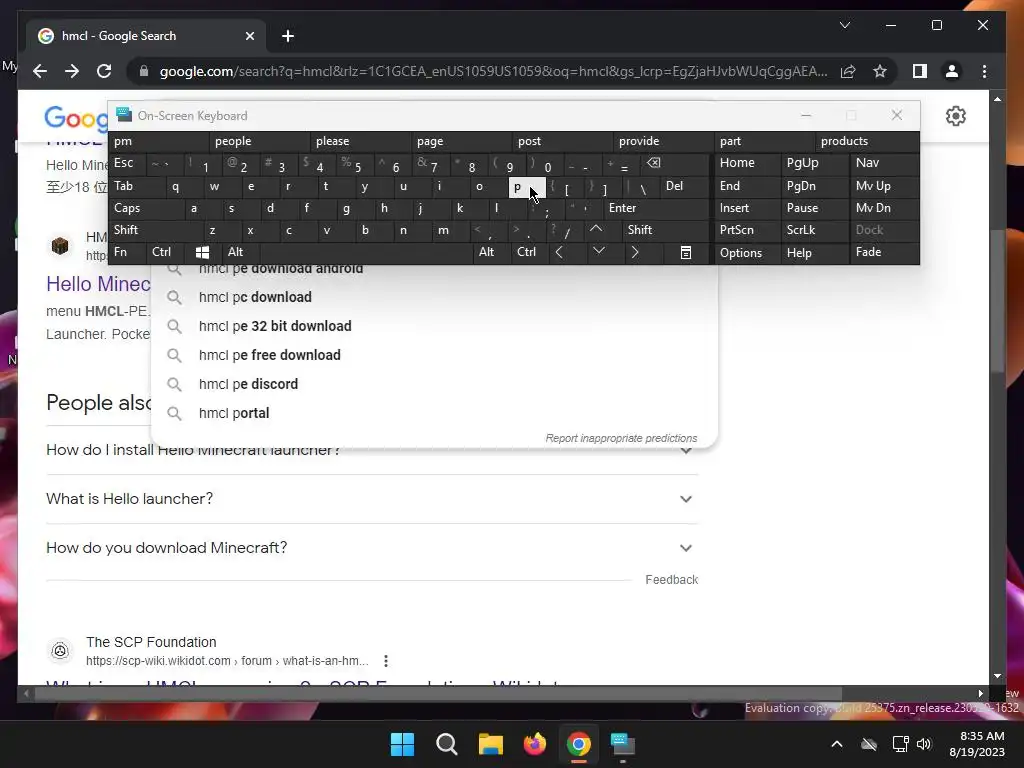Select 'hmcl pe discord' suggestion

click(434, 384)
